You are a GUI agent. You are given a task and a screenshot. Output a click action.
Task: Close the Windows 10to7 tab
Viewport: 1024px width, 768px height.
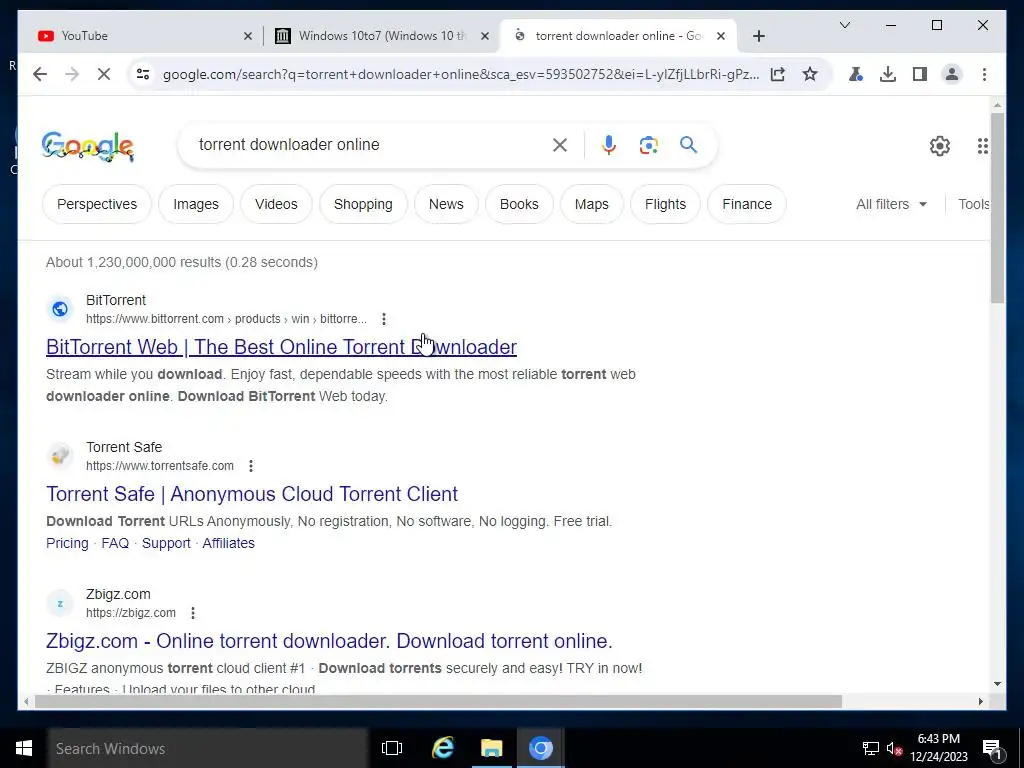point(485,36)
